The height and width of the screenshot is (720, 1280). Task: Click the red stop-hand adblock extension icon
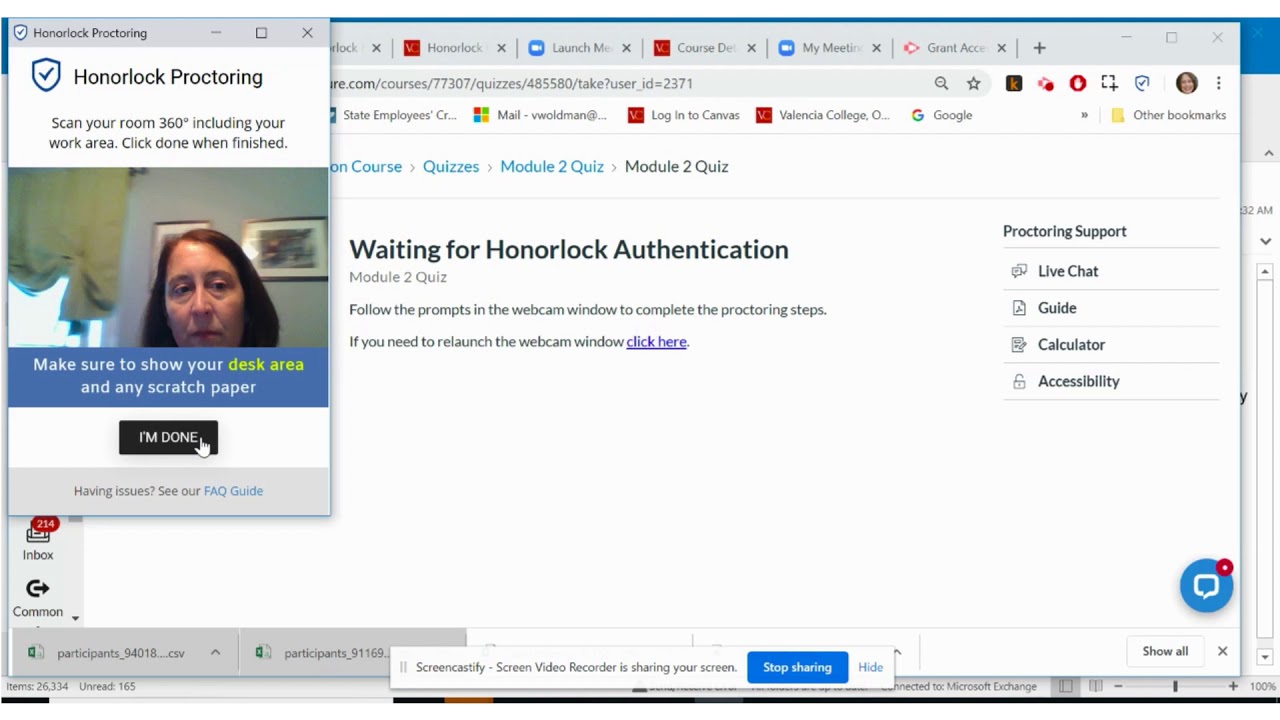[1077, 84]
